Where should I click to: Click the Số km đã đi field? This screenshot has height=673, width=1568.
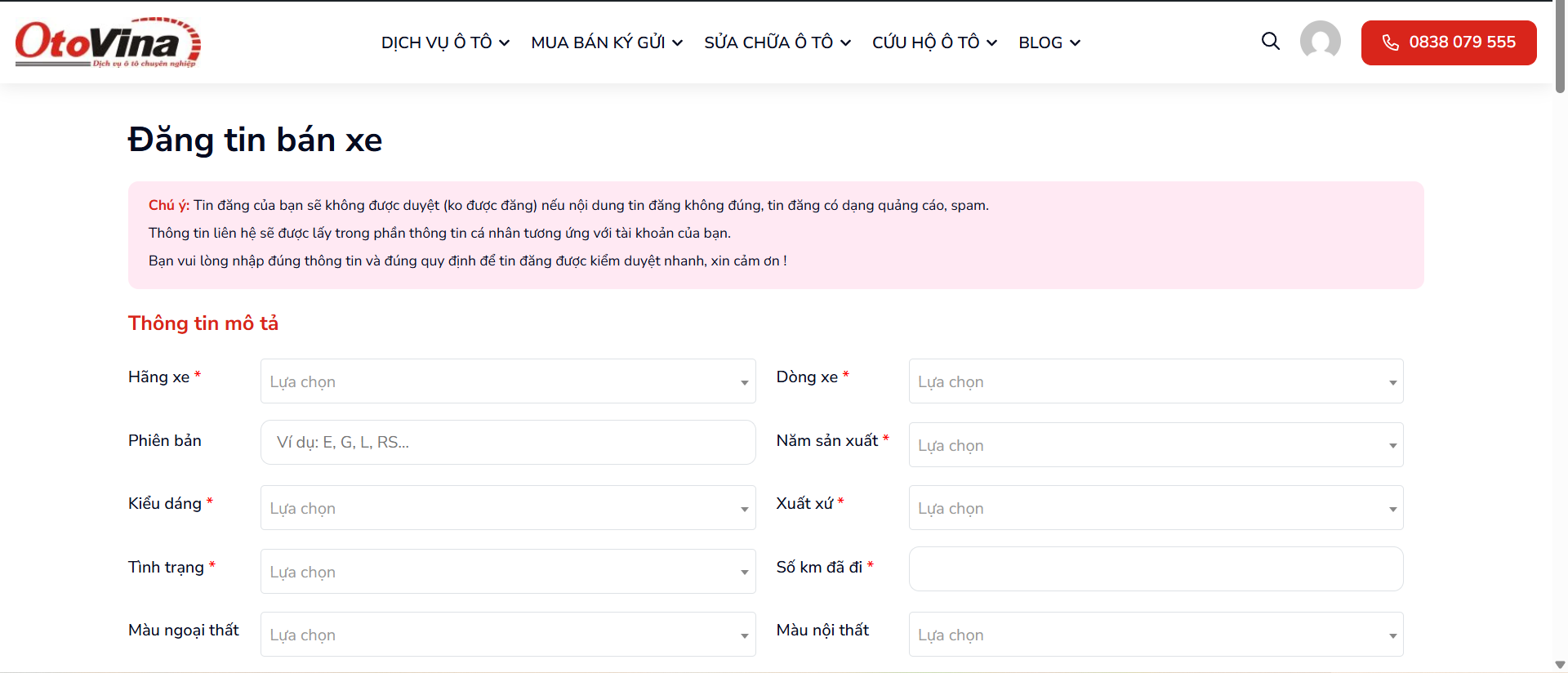[x=1155, y=569]
